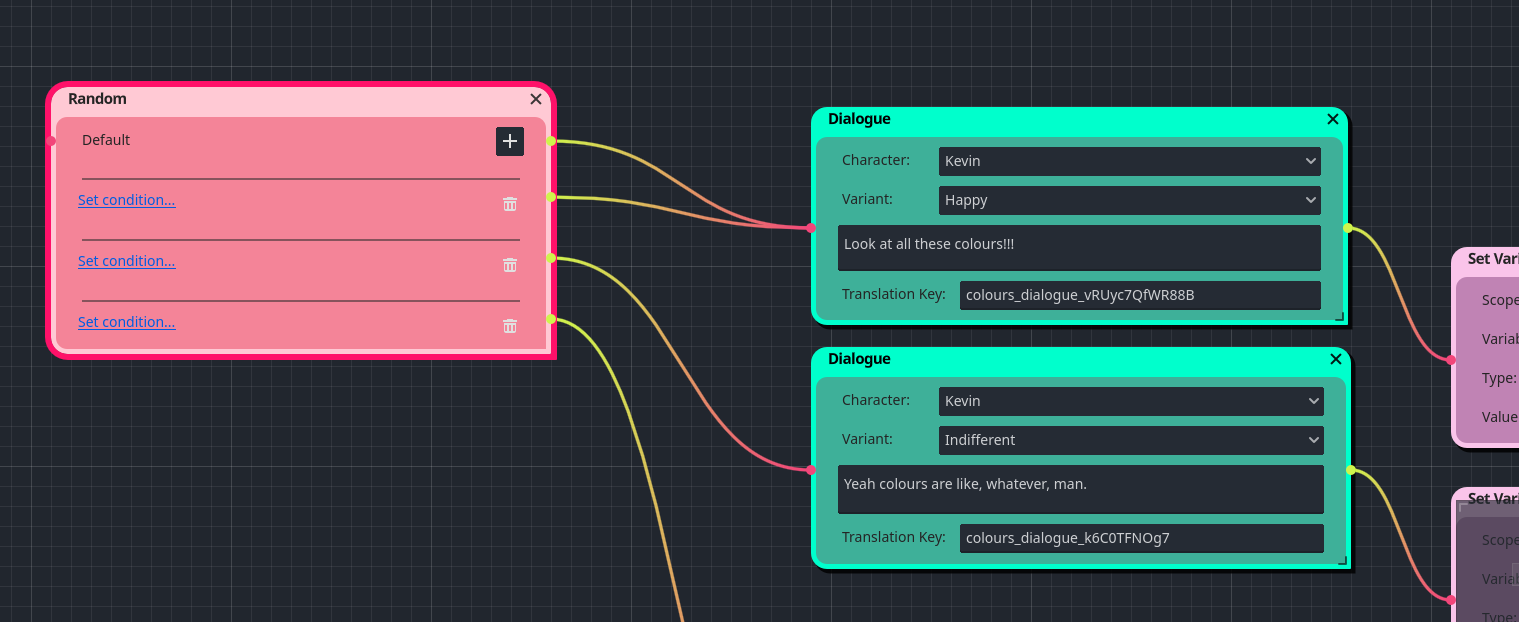1519x622 pixels.
Task: Close the Dialogue node with Indifferent variant
Action: (x=1335, y=359)
